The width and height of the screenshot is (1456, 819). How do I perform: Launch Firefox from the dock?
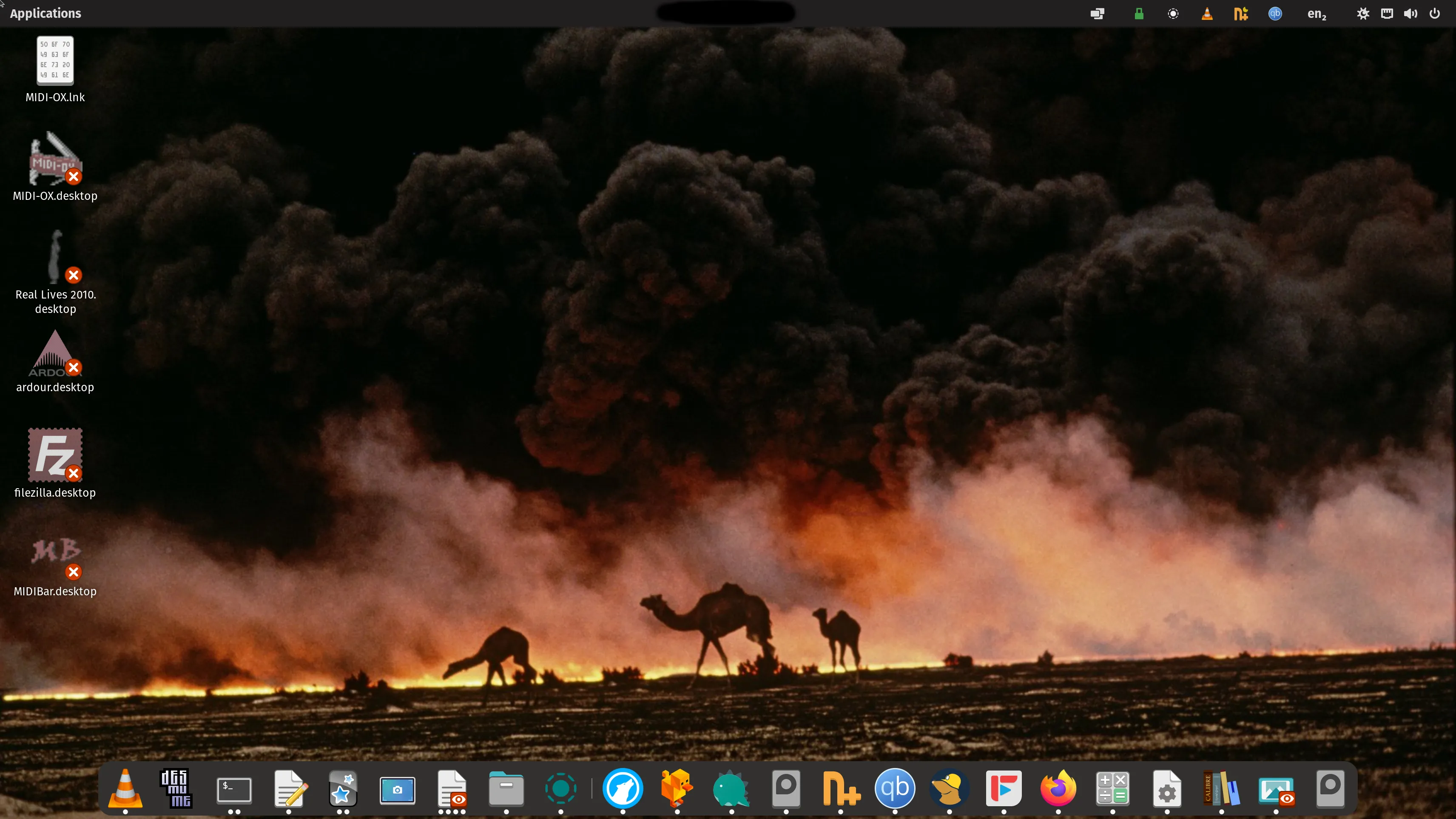(x=1058, y=788)
